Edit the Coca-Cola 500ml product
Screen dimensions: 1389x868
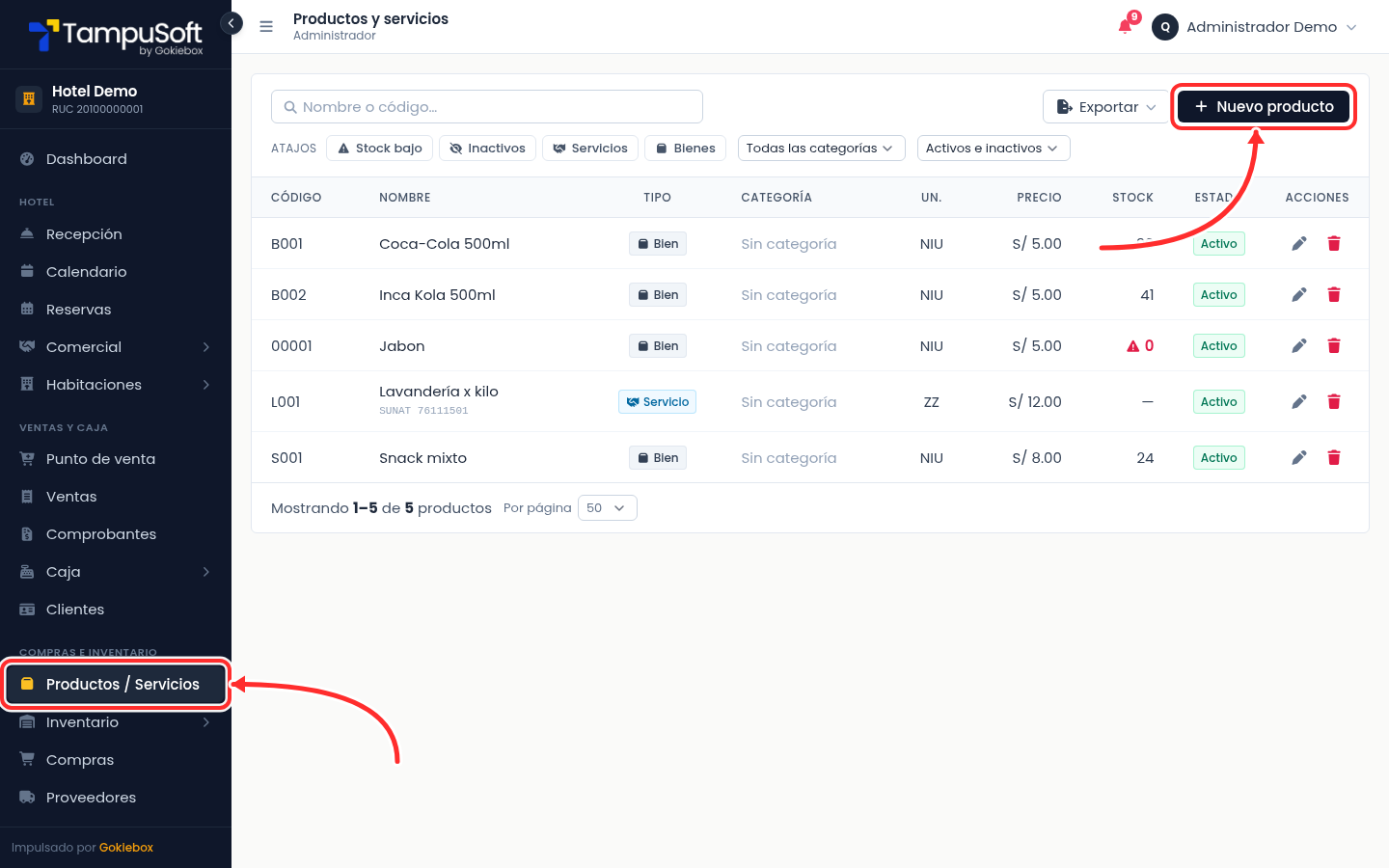coord(1299,244)
